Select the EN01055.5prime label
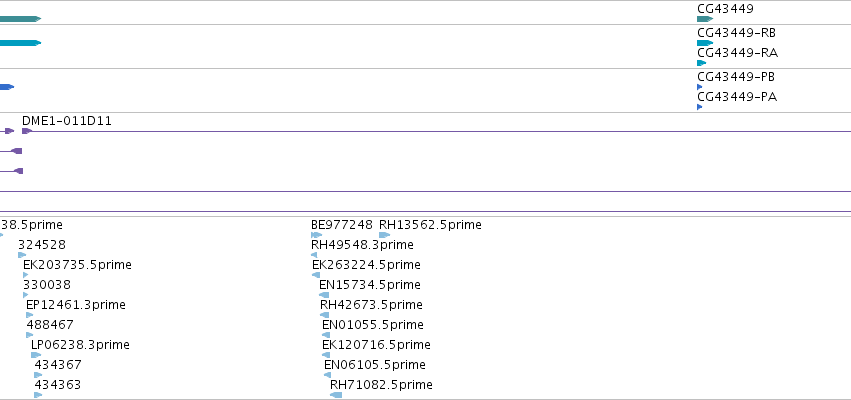851x400 pixels. (x=372, y=325)
